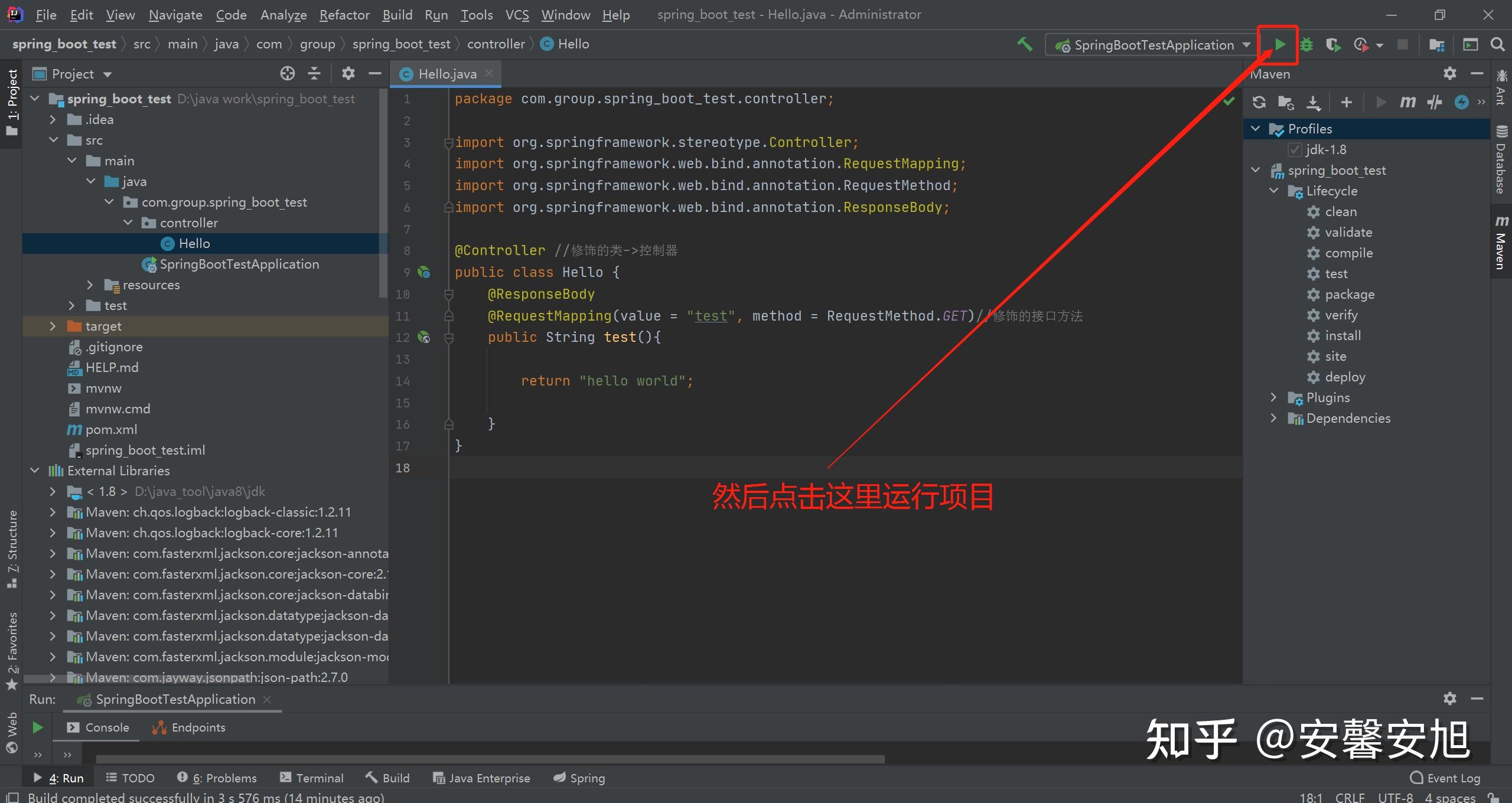1512x803 pixels.
Task: Start debugging with the bug icon
Action: point(1306,44)
